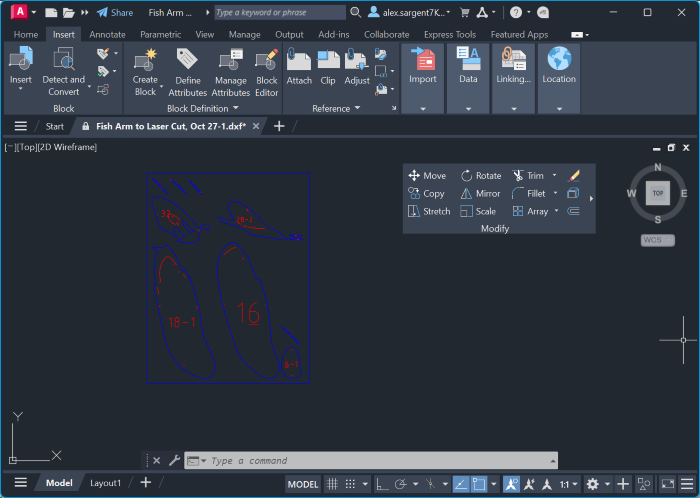
Task: Click the MODEL space button in status bar
Action: (303, 484)
